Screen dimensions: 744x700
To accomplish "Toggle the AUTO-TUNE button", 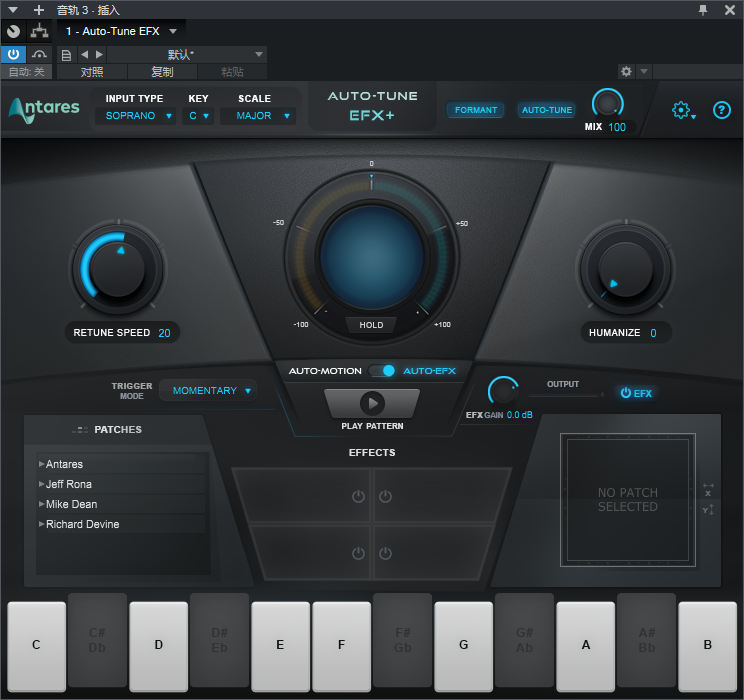I will [x=547, y=110].
